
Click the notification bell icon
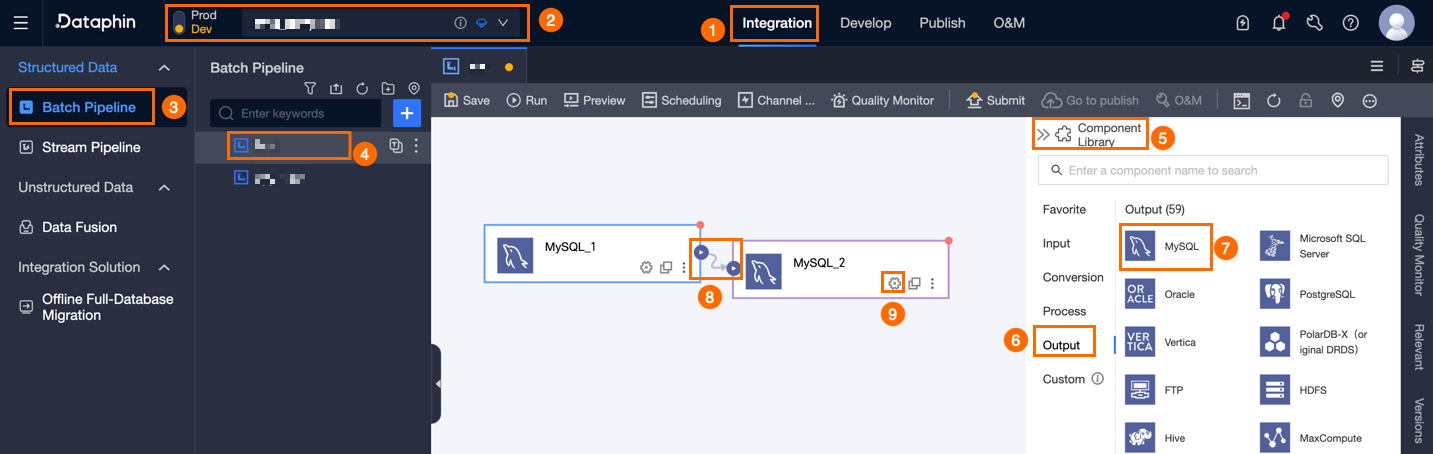tap(1279, 23)
